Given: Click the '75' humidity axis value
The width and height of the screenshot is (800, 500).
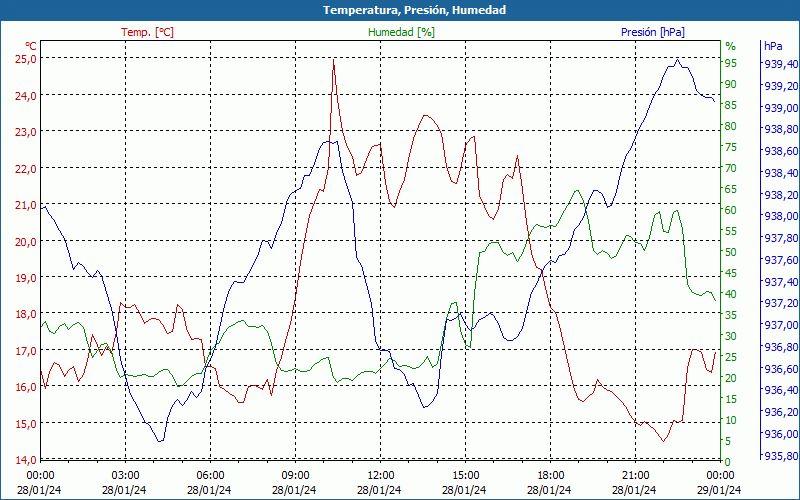Looking at the screenshot, I should pyautogui.click(x=731, y=147).
